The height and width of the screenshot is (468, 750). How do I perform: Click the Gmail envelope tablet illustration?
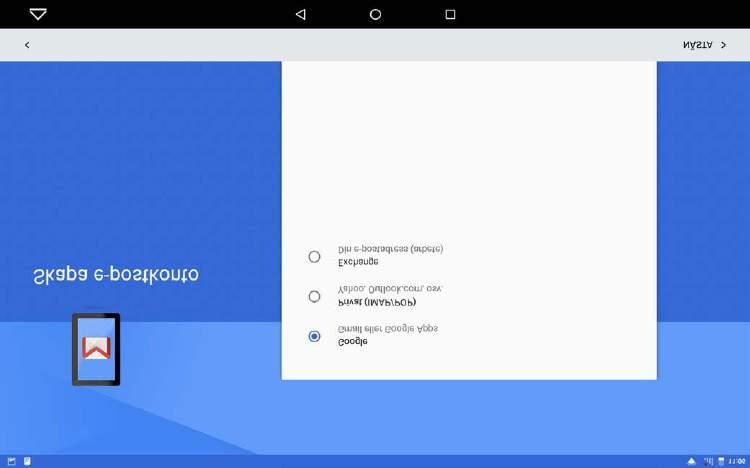96,349
